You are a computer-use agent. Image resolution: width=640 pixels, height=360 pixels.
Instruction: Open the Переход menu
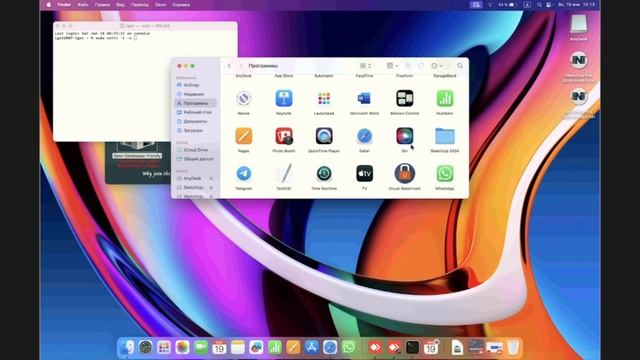pos(140,5)
